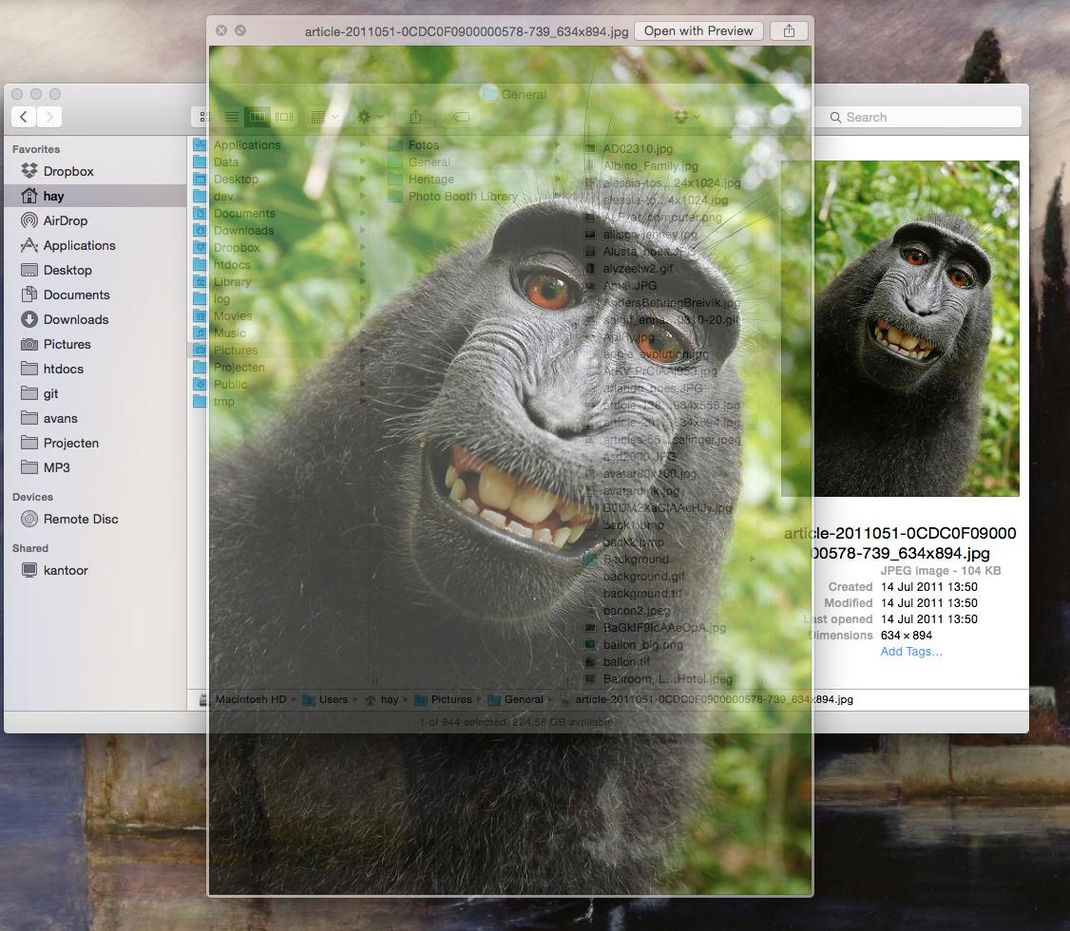Open git folder in the sidebar

coord(95,394)
